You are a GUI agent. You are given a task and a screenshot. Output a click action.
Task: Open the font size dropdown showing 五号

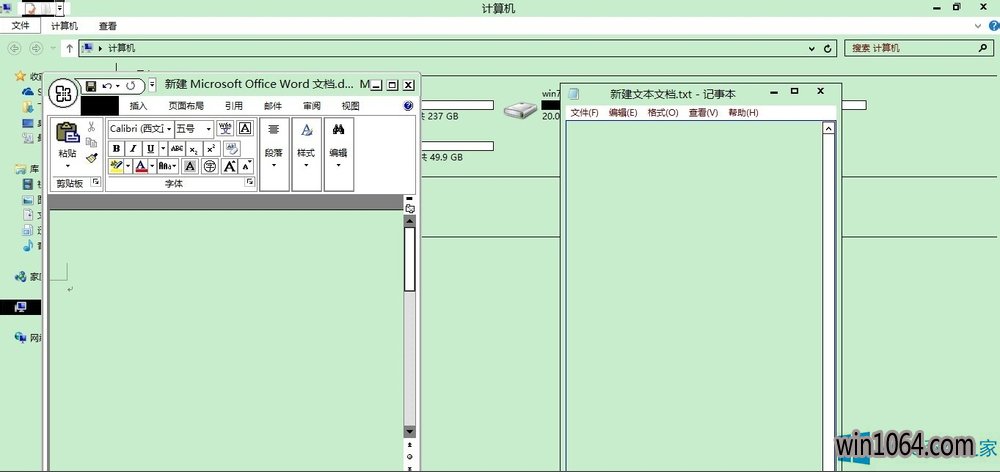click(209, 129)
